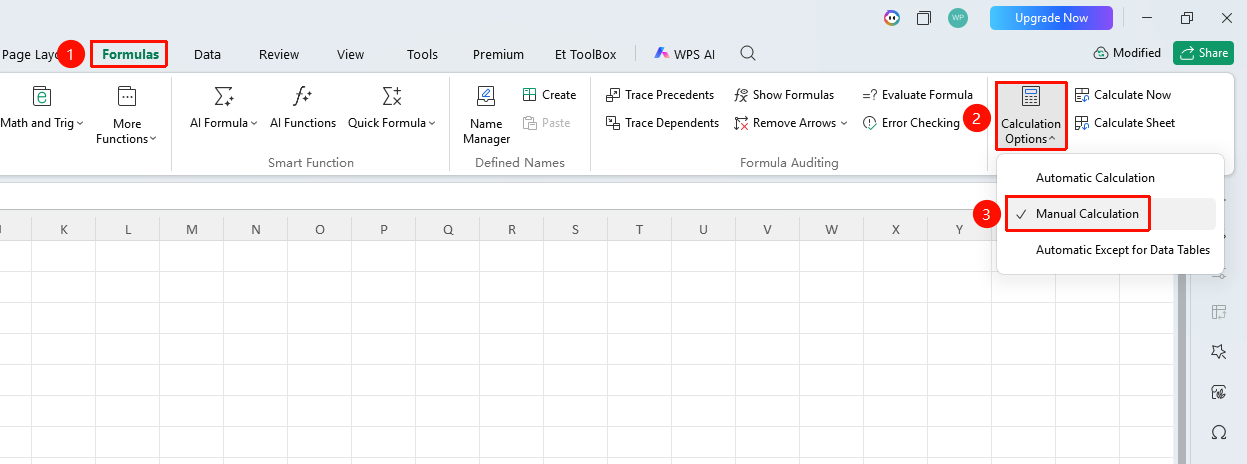Click Evaluate Formula
Image resolution: width=1247 pixels, height=464 pixels.
(917, 95)
